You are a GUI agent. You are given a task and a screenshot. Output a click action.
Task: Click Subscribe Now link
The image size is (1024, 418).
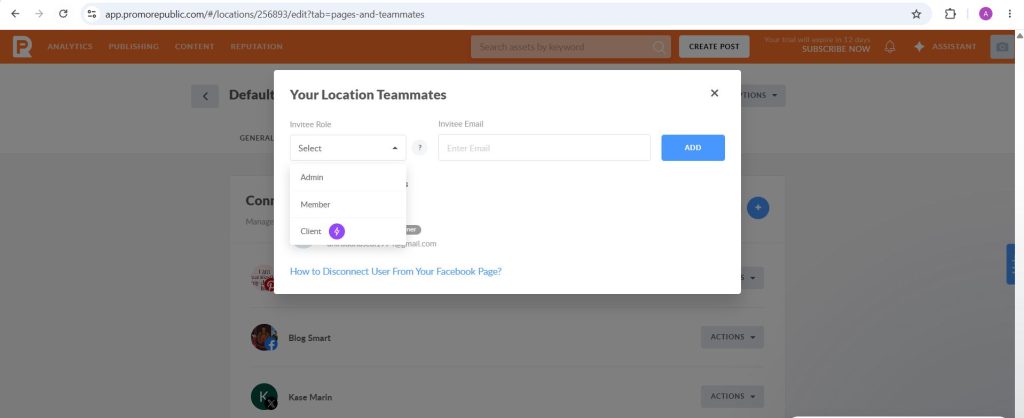(836, 49)
